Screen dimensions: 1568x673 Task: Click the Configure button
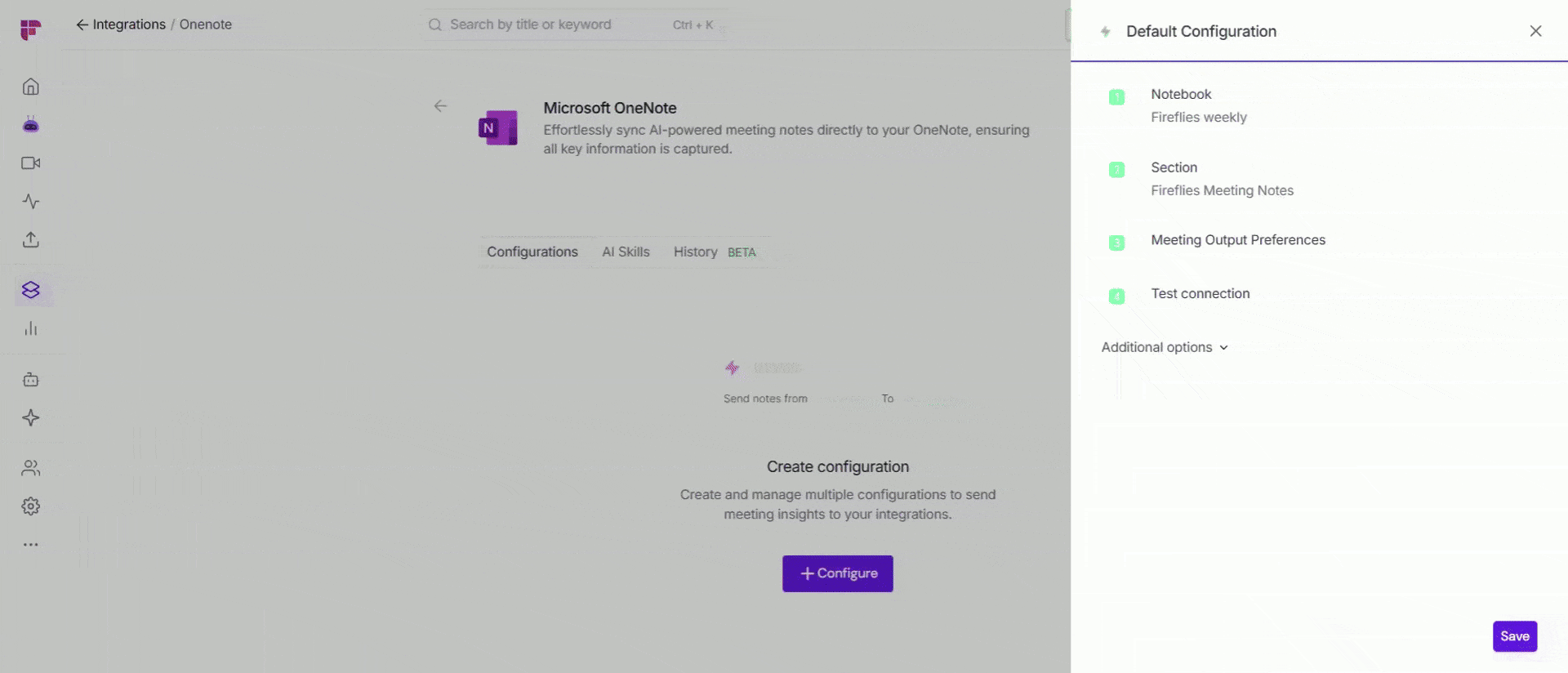click(x=838, y=573)
